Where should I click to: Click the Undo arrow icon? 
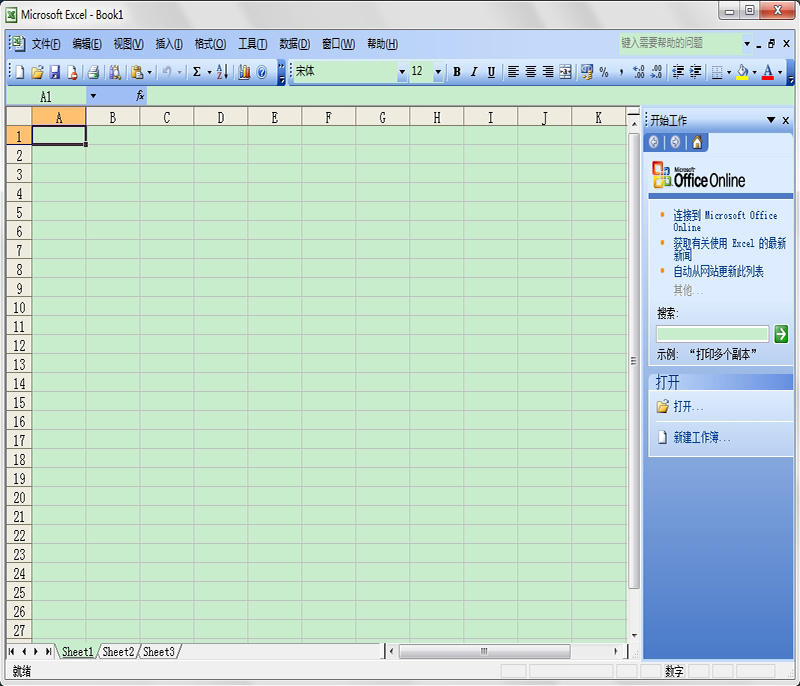click(x=166, y=72)
